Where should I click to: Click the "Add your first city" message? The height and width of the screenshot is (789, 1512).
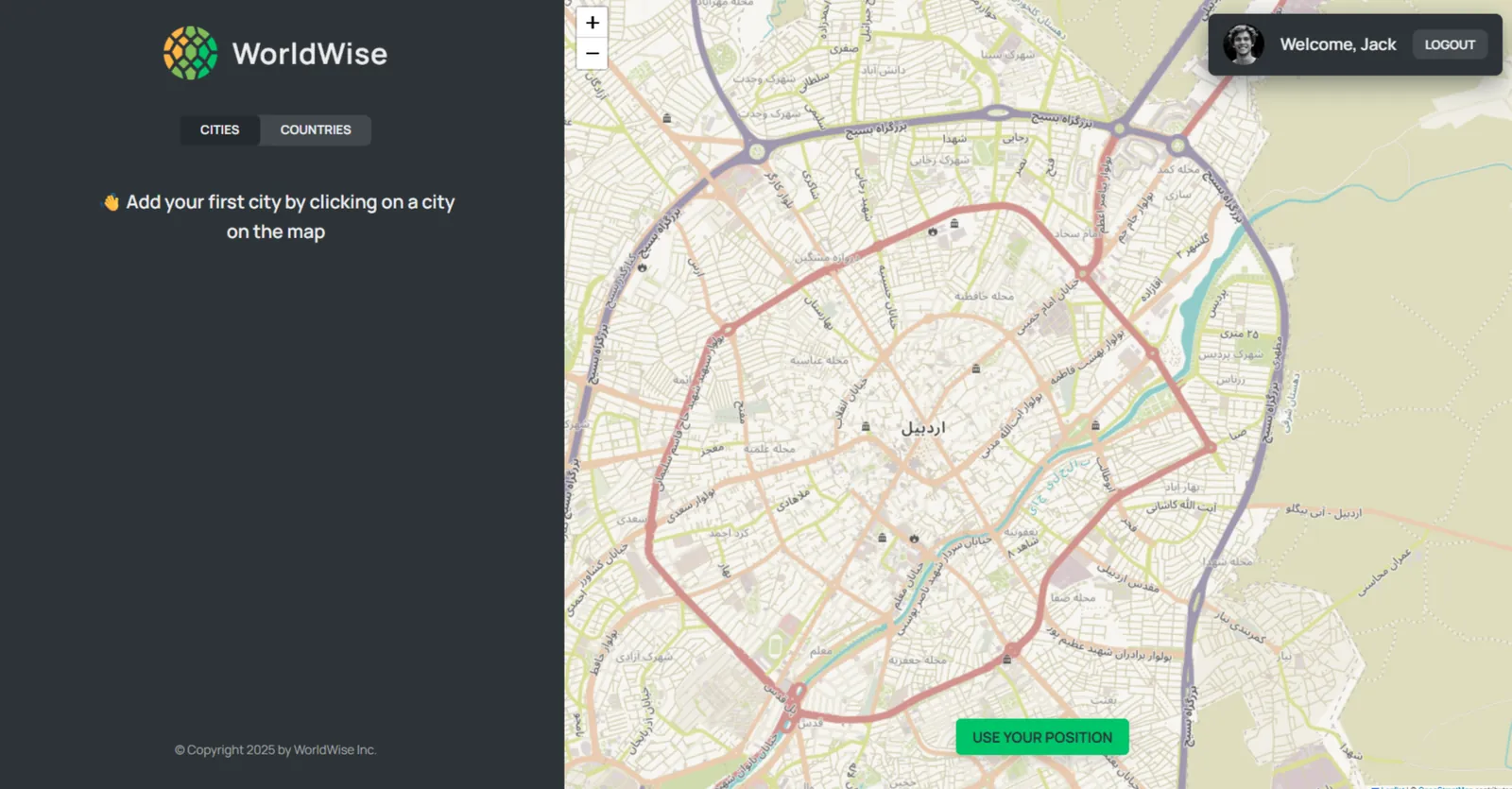point(279,216)
